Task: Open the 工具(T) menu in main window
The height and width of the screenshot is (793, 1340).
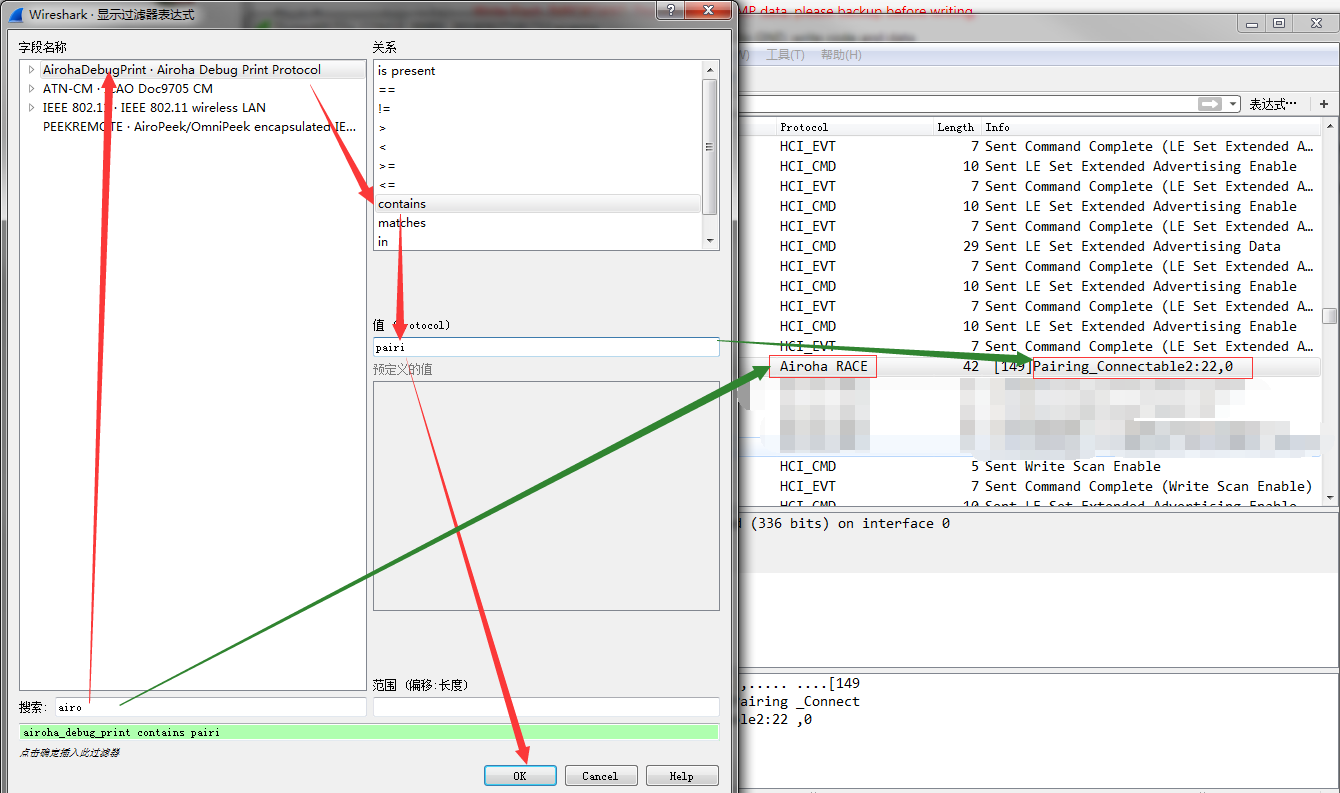Action: [x=785, y=55]
